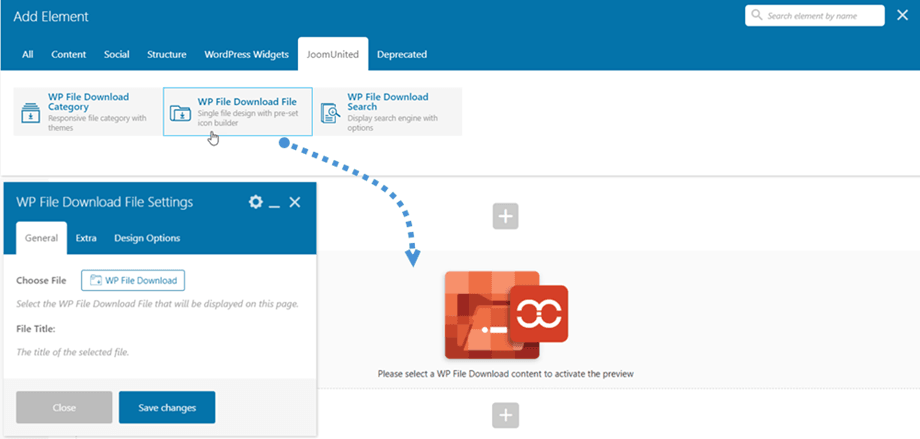Minimize the WP File Download File Settings panel
920x439 pixels.
(x=275, y=203)
